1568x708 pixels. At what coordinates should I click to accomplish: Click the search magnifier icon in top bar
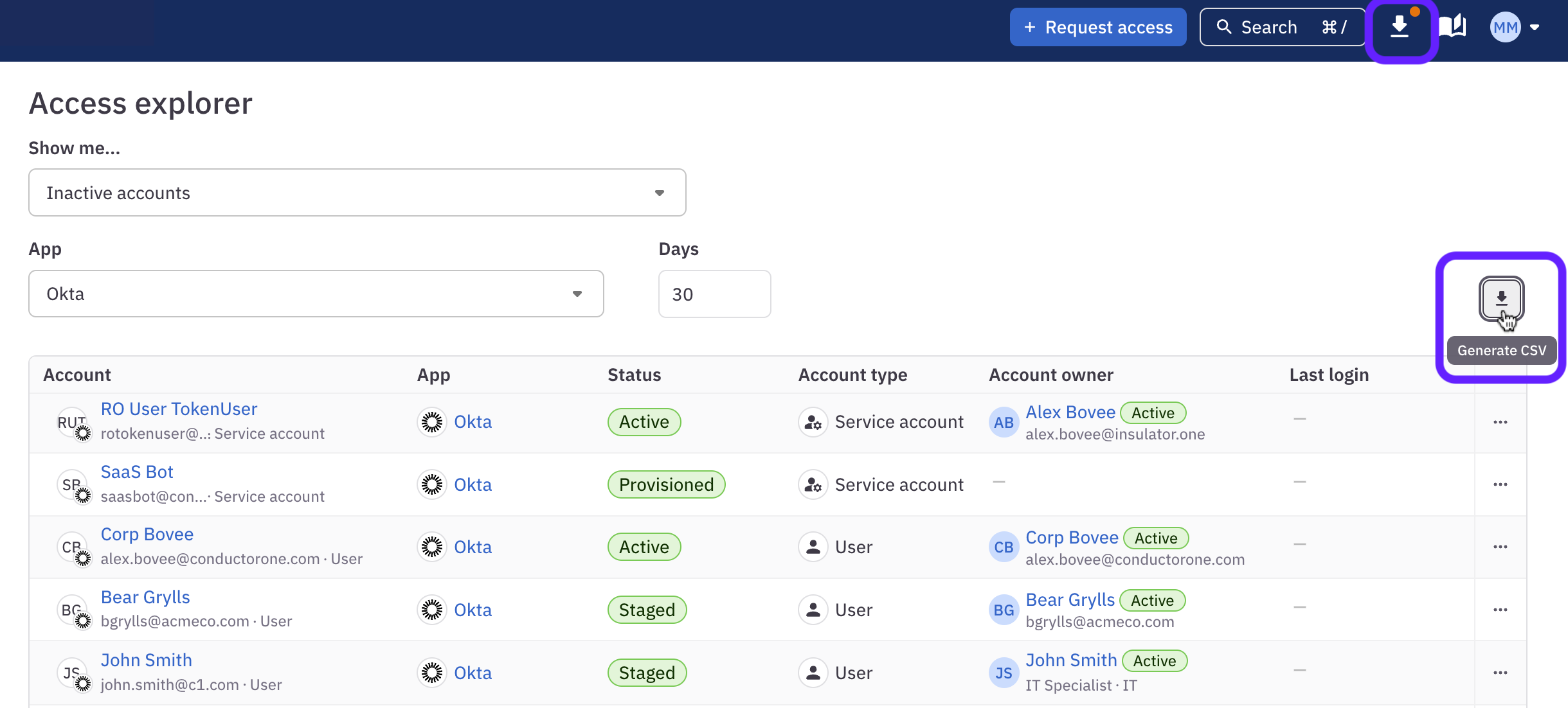point(1225,26)
